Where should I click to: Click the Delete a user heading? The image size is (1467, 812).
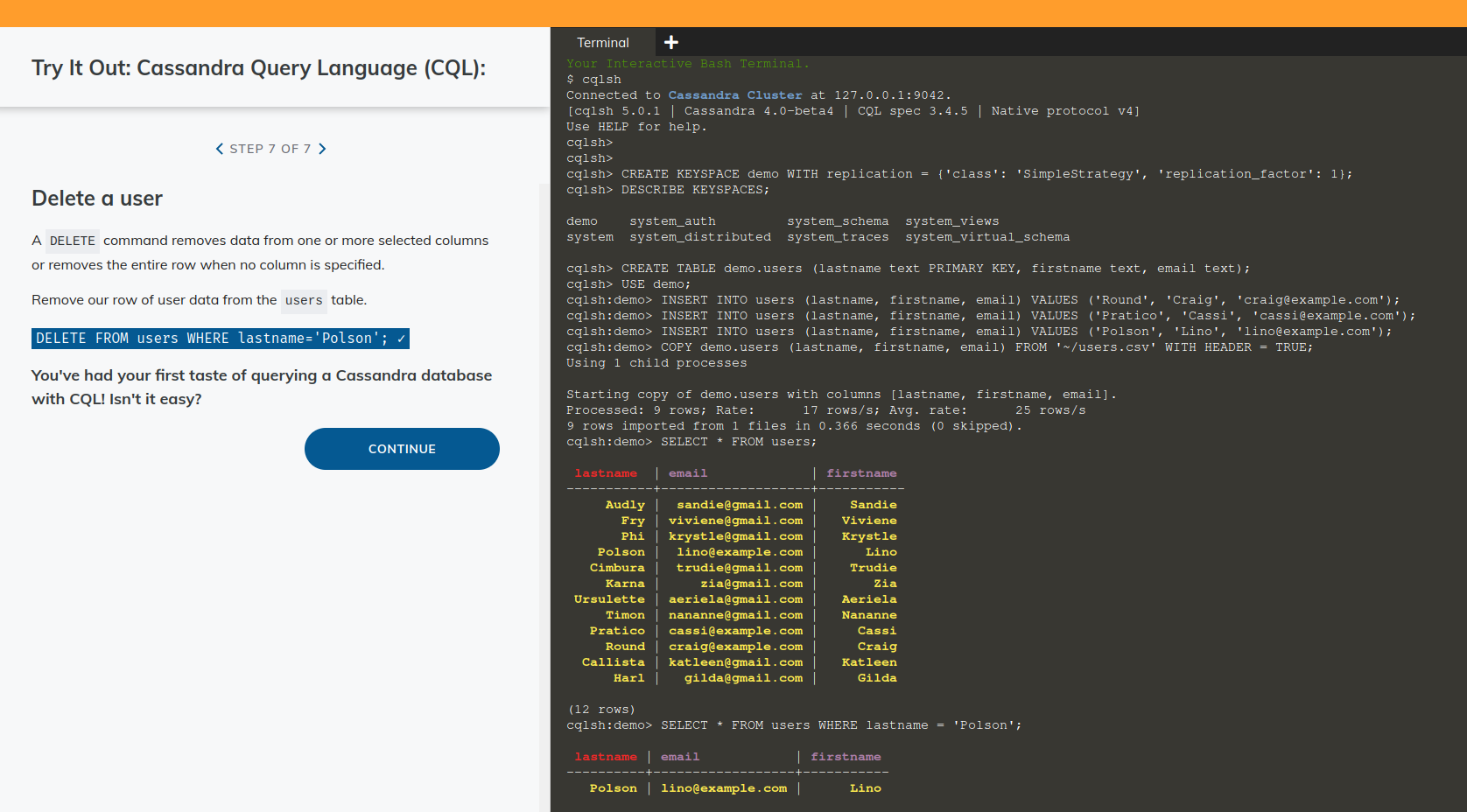96,199
